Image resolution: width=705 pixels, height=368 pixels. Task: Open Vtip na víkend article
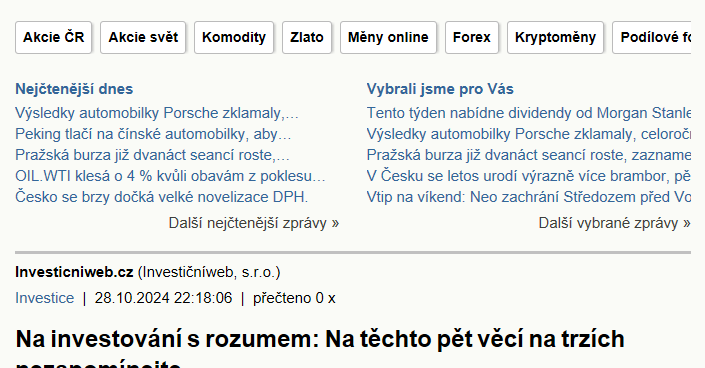click(529, 197)
